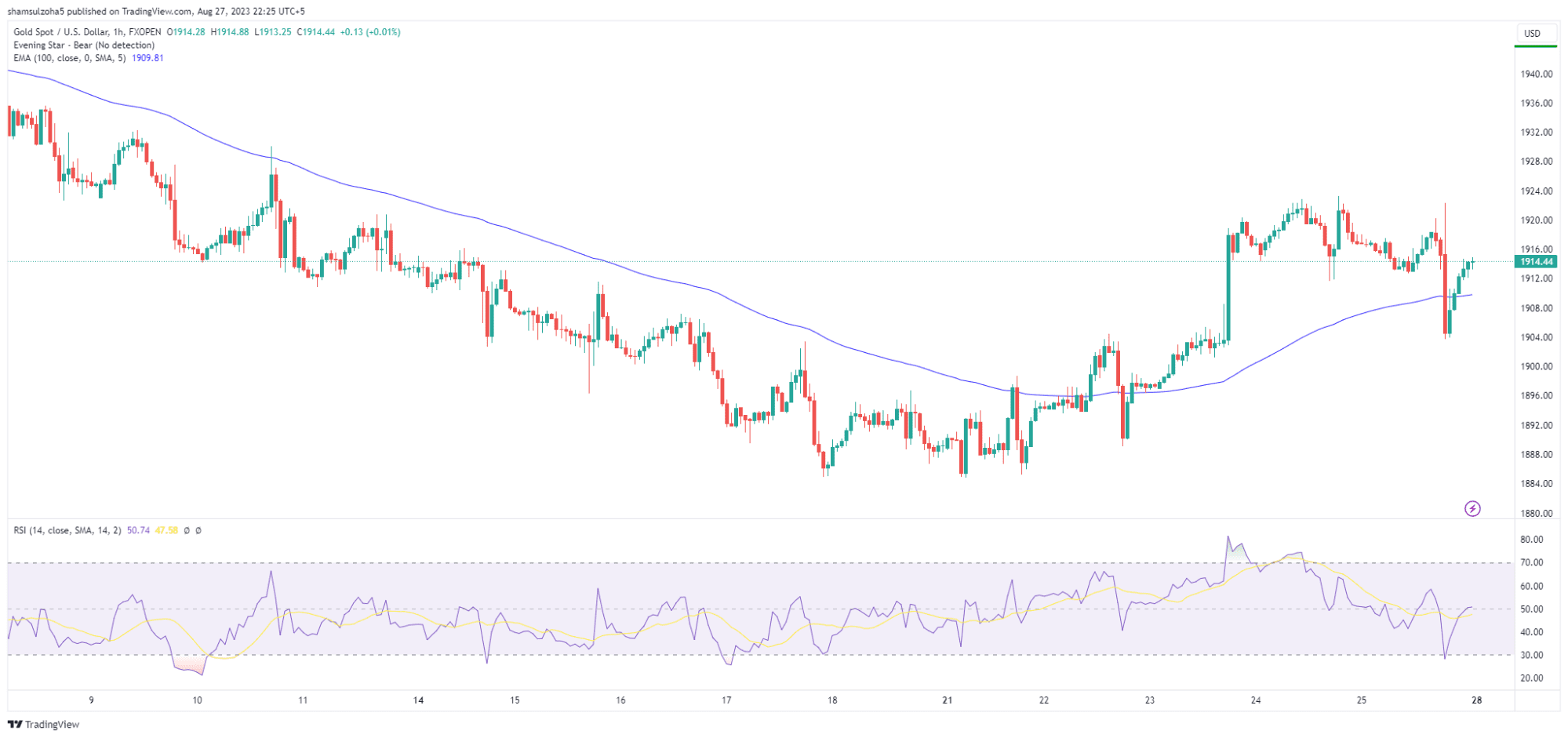Click the date label 17 on time axis
Viewport: 1568px width, 738px height.
tap(726, 700)
